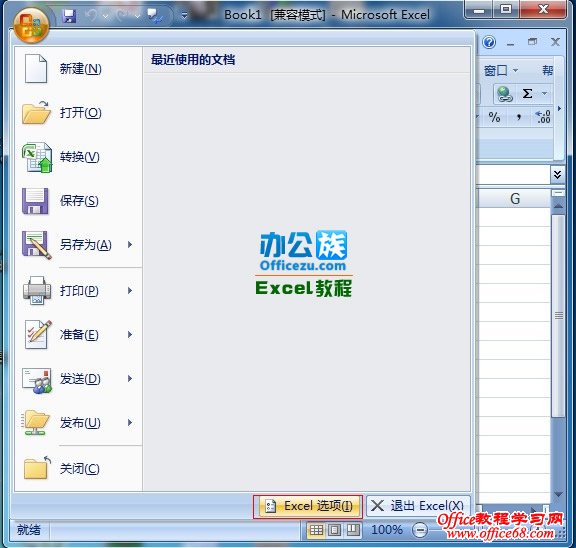Click the zoom out minus button
The width and height of the screenshot is (576, 548).
click(x=420, y=530)
